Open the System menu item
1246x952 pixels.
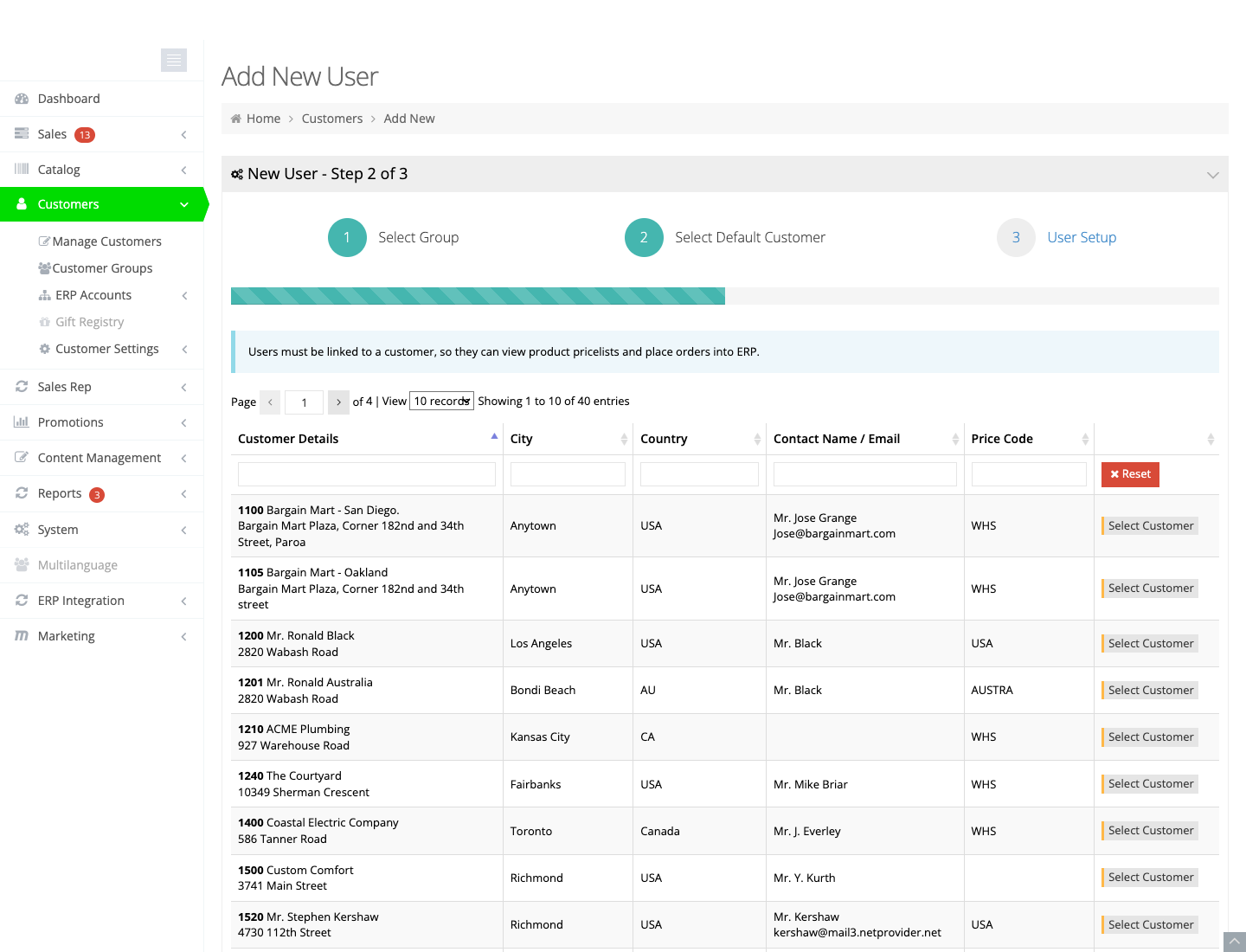pos(101,530)
